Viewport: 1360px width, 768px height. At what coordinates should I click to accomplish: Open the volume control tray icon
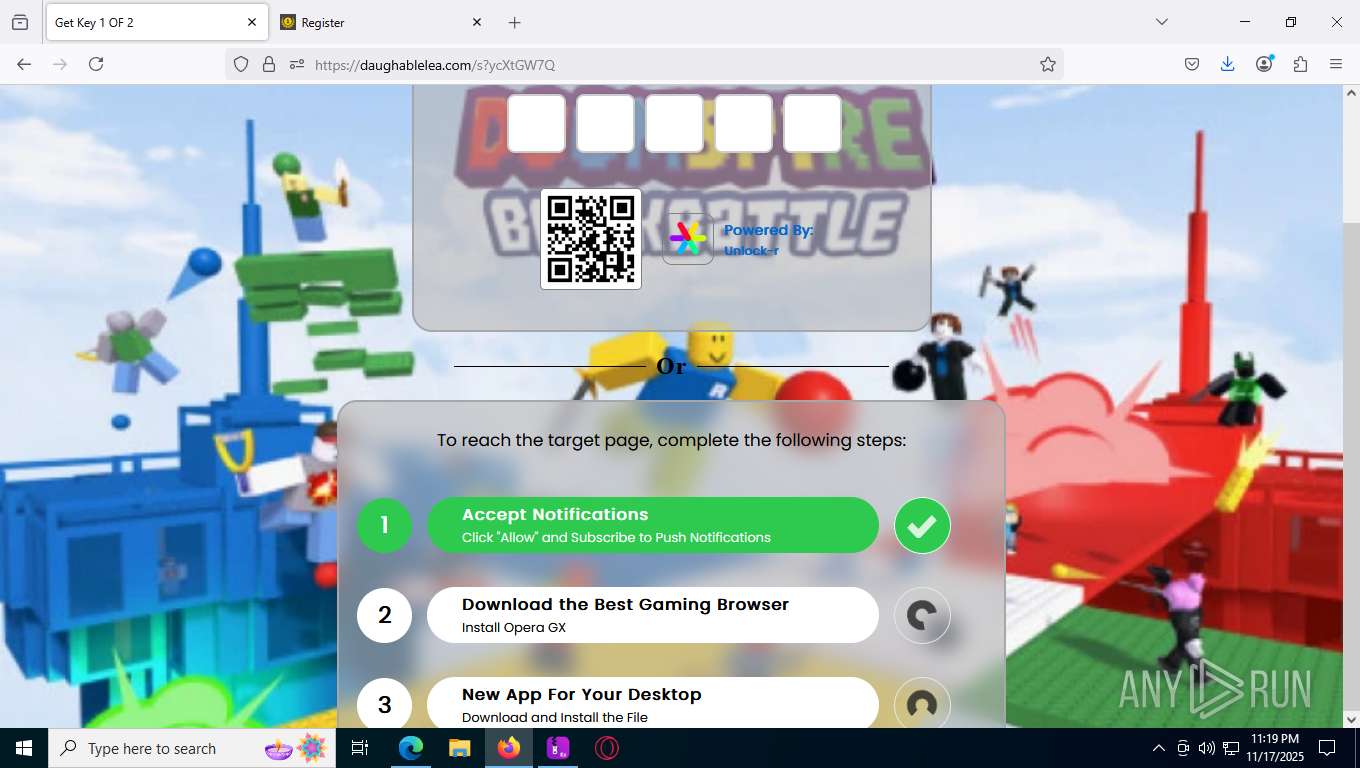[x=1207, y=748]
